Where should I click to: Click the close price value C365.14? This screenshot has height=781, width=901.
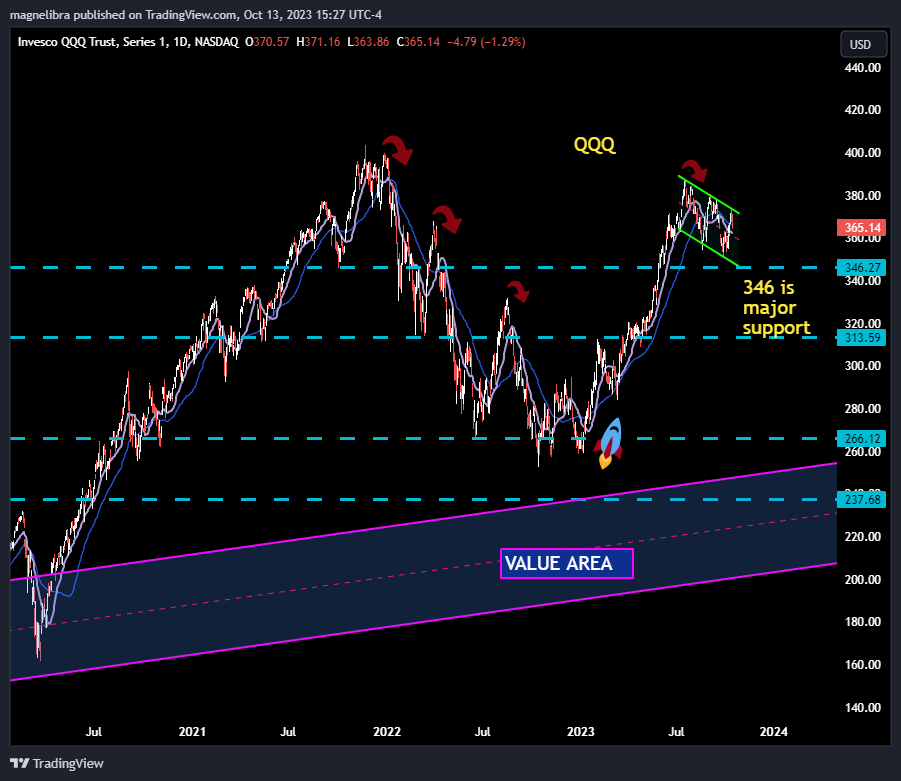click(418, 42)
